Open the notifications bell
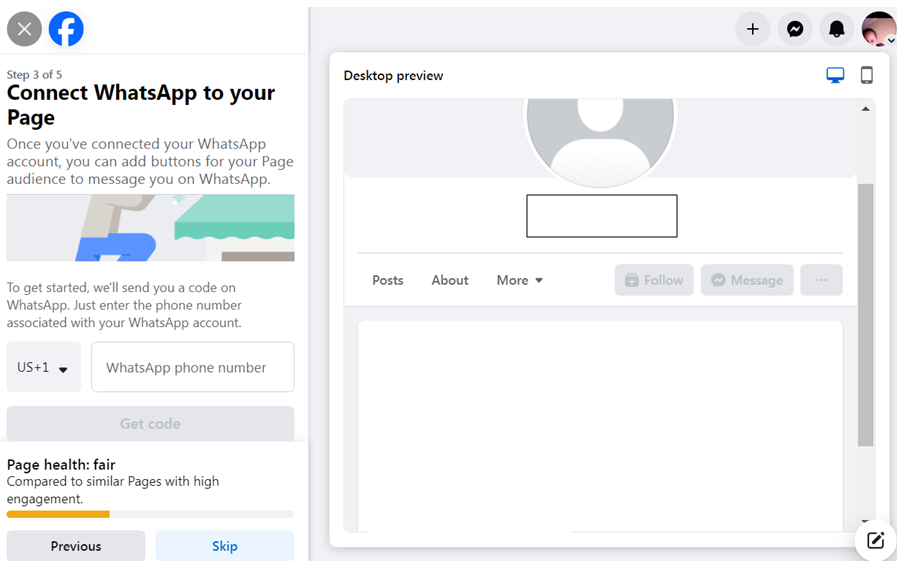The image size is (897, 566). point(836,29)
